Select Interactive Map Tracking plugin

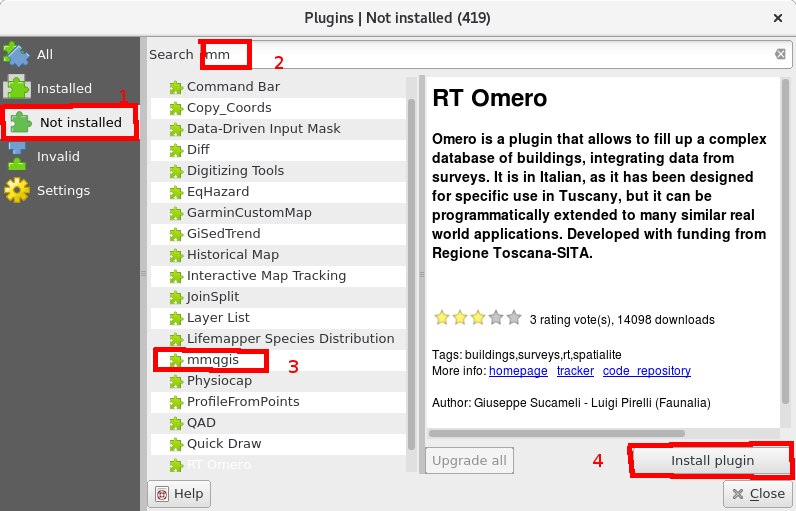(x=278, y=276)
